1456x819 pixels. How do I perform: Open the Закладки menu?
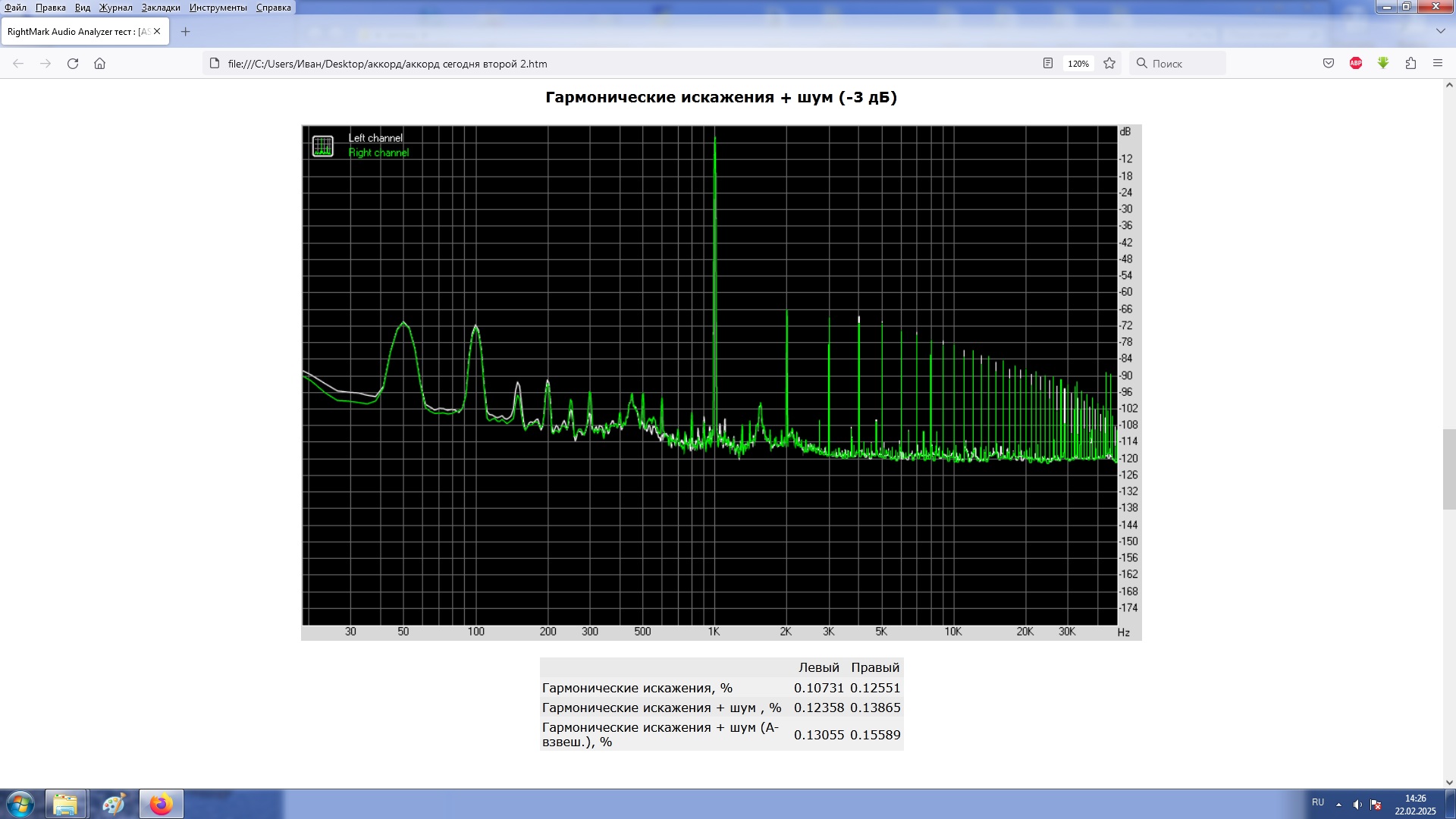(161, 8)
